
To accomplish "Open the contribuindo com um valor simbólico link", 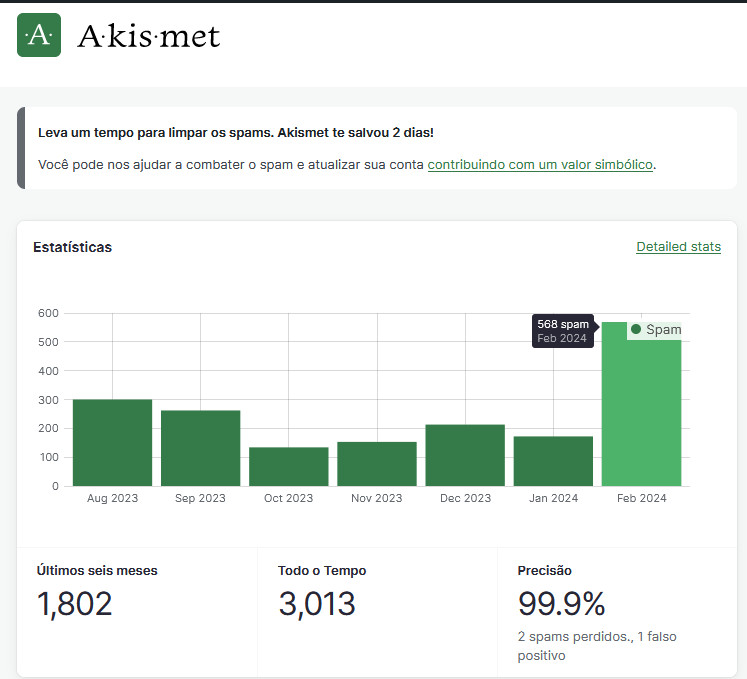I will (x=540, y=165).
